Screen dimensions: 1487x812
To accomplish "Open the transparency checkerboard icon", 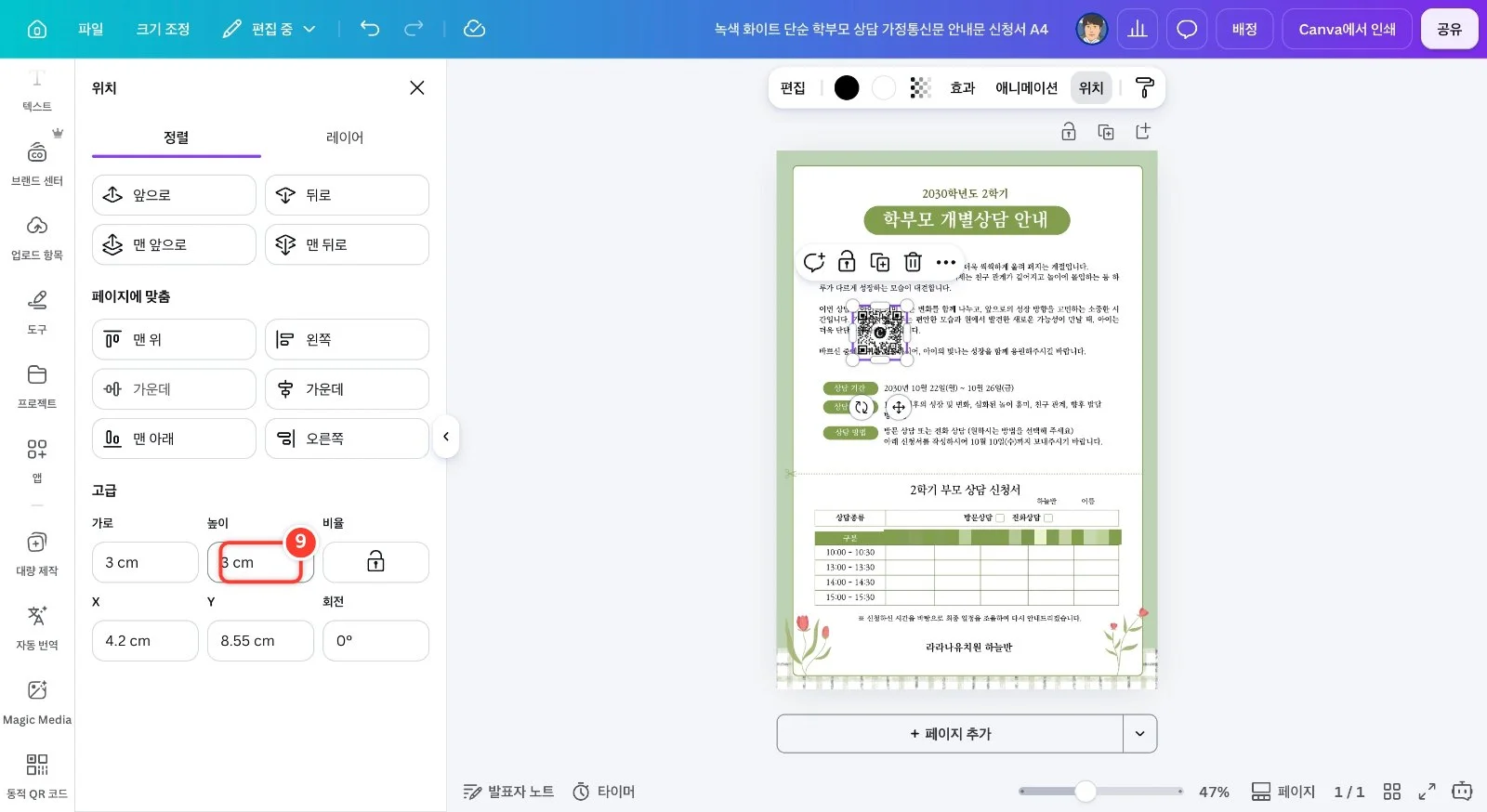I will click(920, 87).
